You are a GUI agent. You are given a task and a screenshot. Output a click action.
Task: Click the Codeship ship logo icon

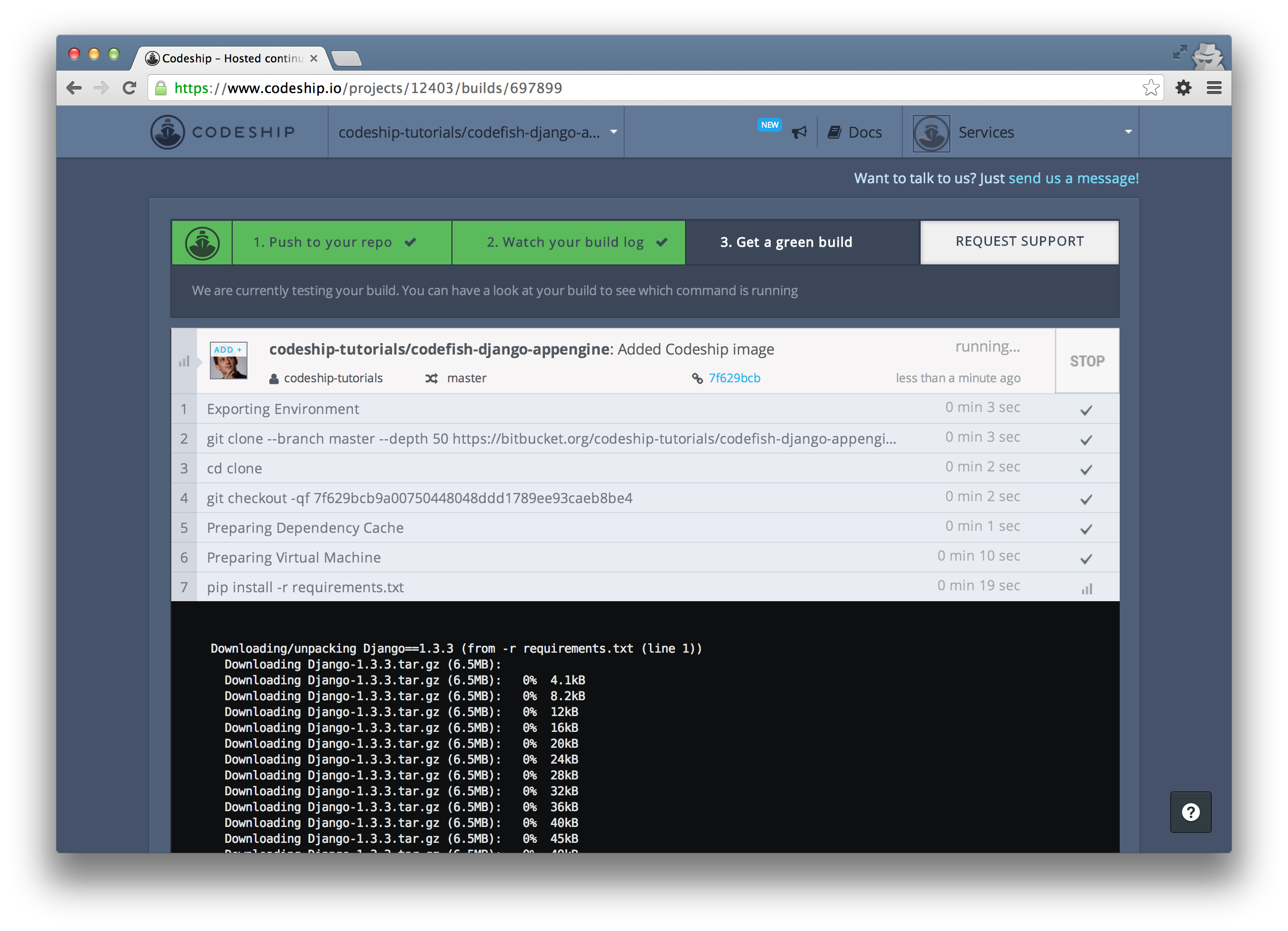click(167, 132)
